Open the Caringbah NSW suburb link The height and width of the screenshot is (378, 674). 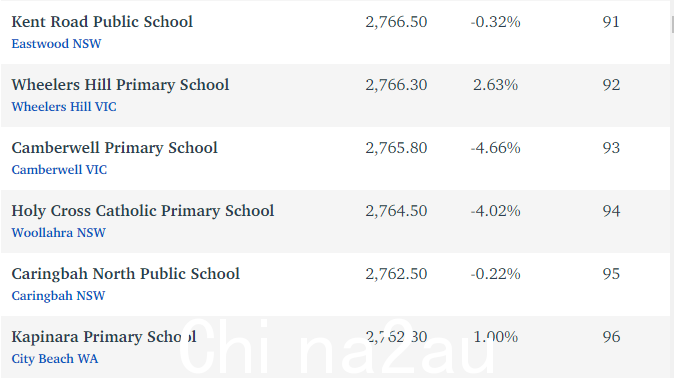(58, 296)
